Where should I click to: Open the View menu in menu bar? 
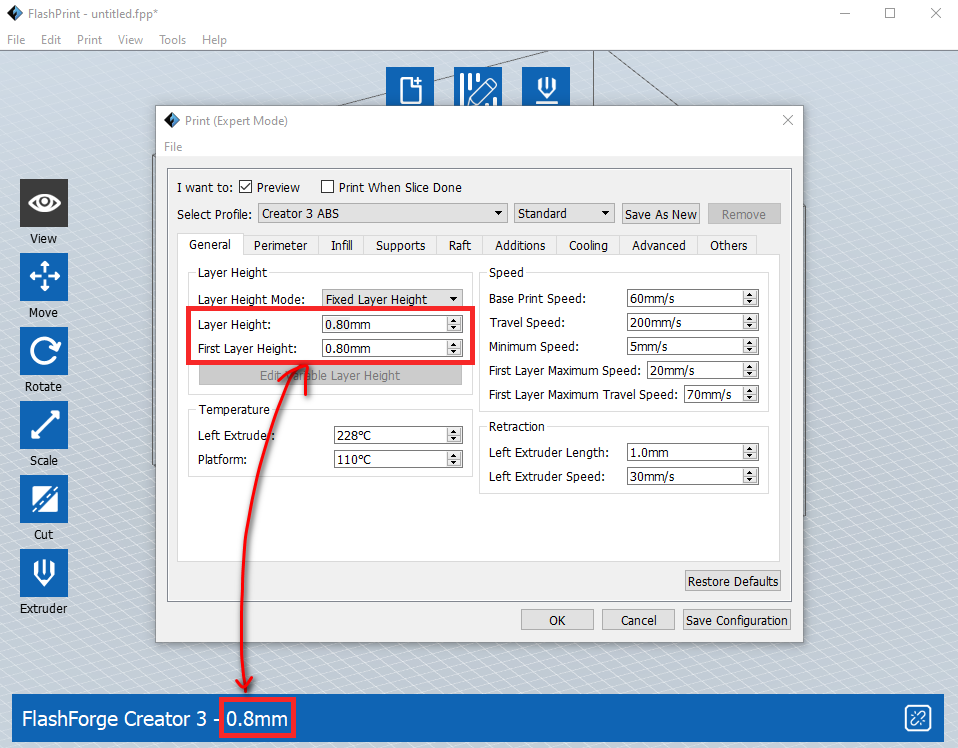[x=130, y=40]
